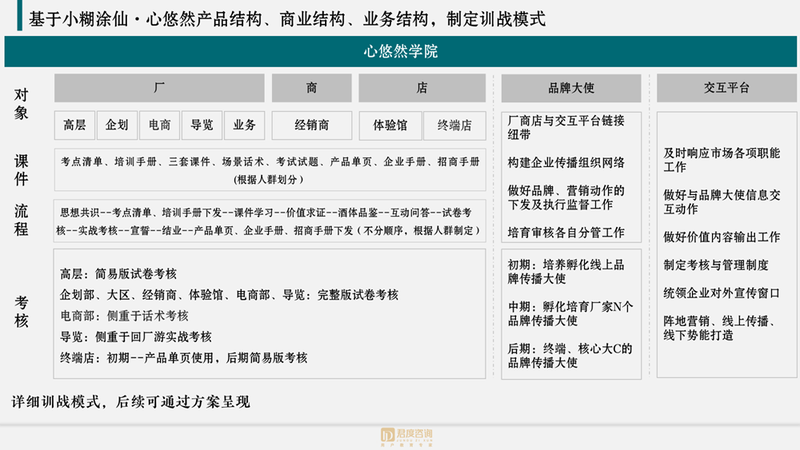
Task: Click the 导览 box
Action: pos(202,125)
